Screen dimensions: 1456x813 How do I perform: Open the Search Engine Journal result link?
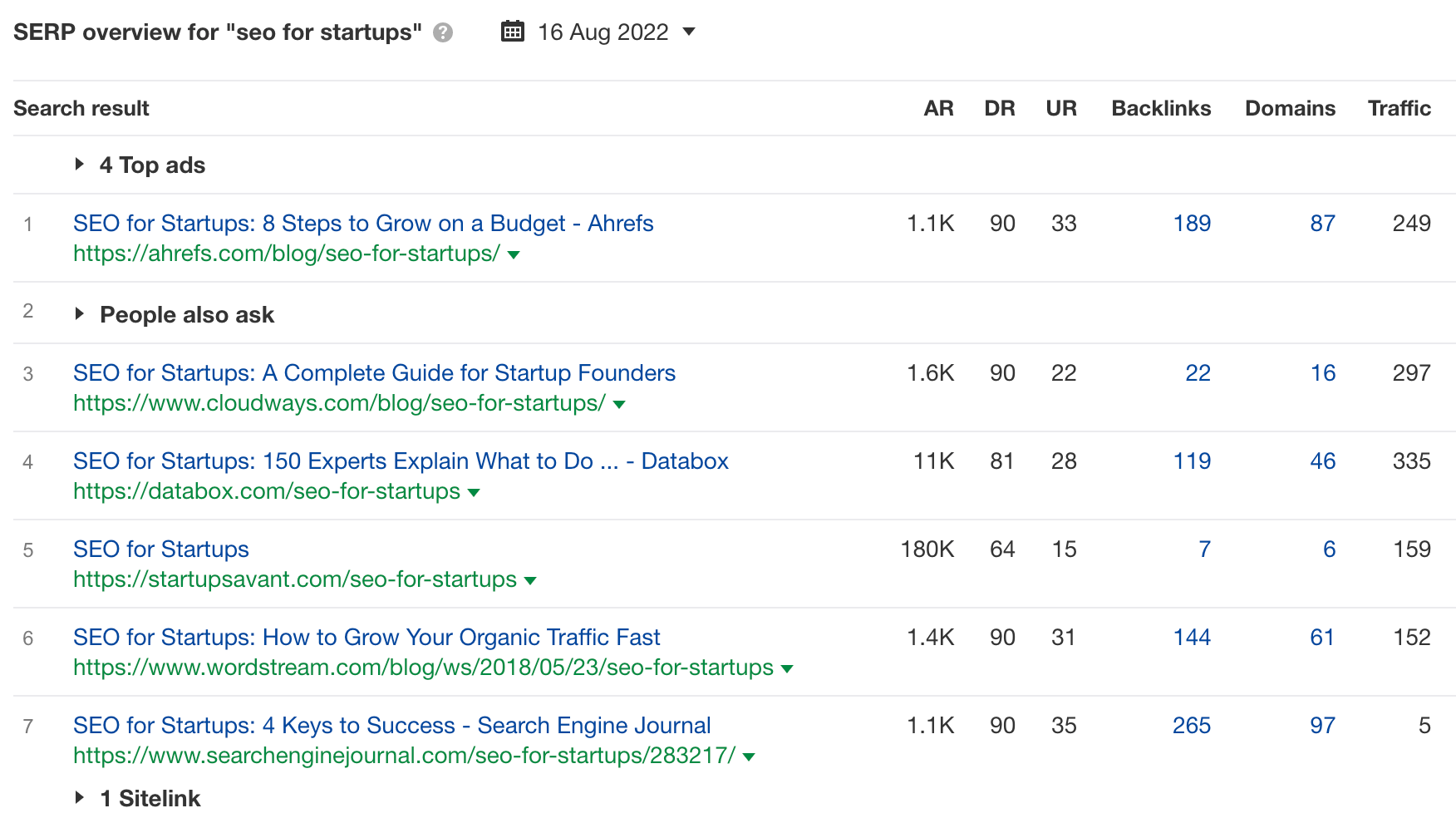coord(391,725)
